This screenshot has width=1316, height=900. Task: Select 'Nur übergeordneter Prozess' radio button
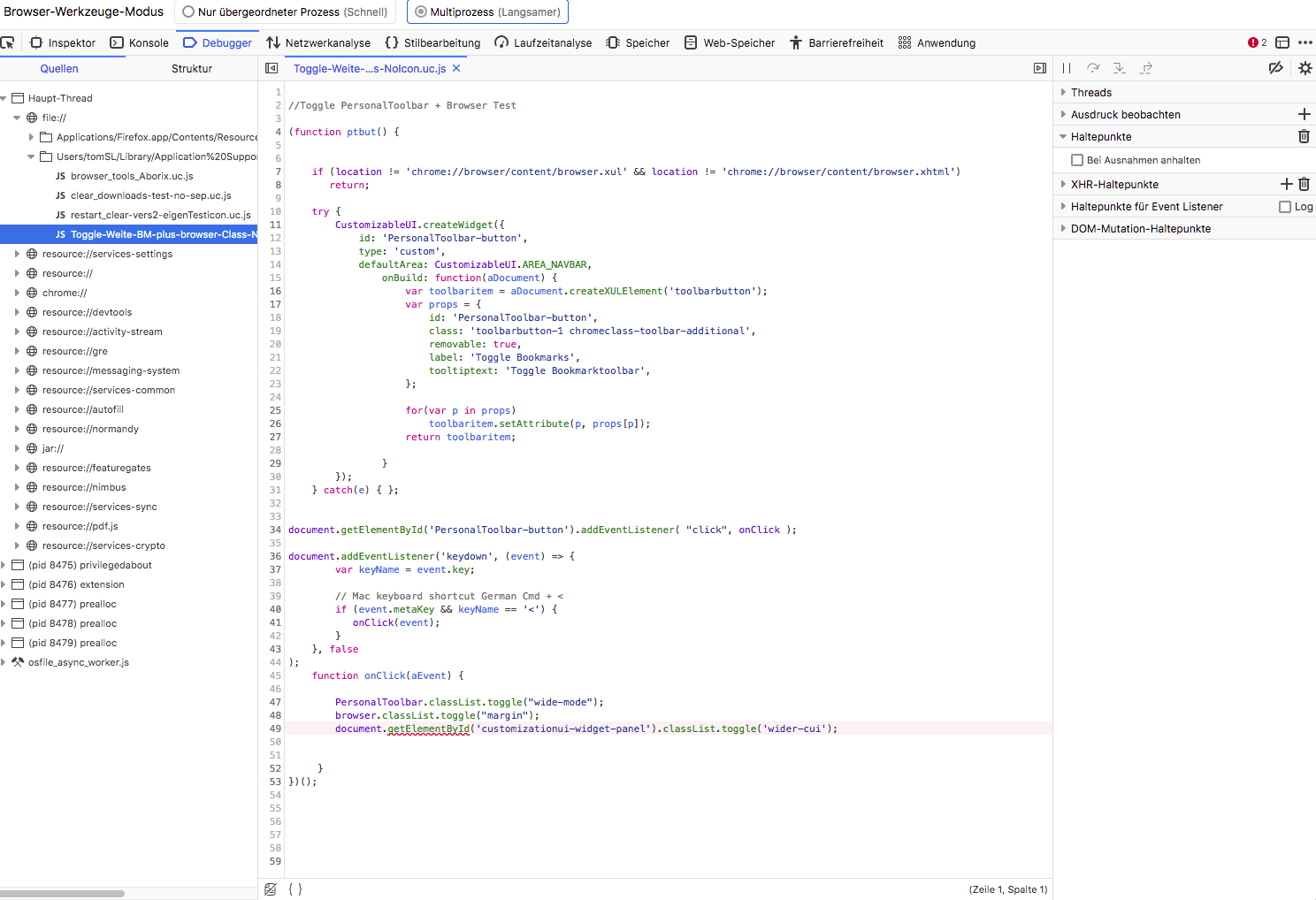pos(188,12)
